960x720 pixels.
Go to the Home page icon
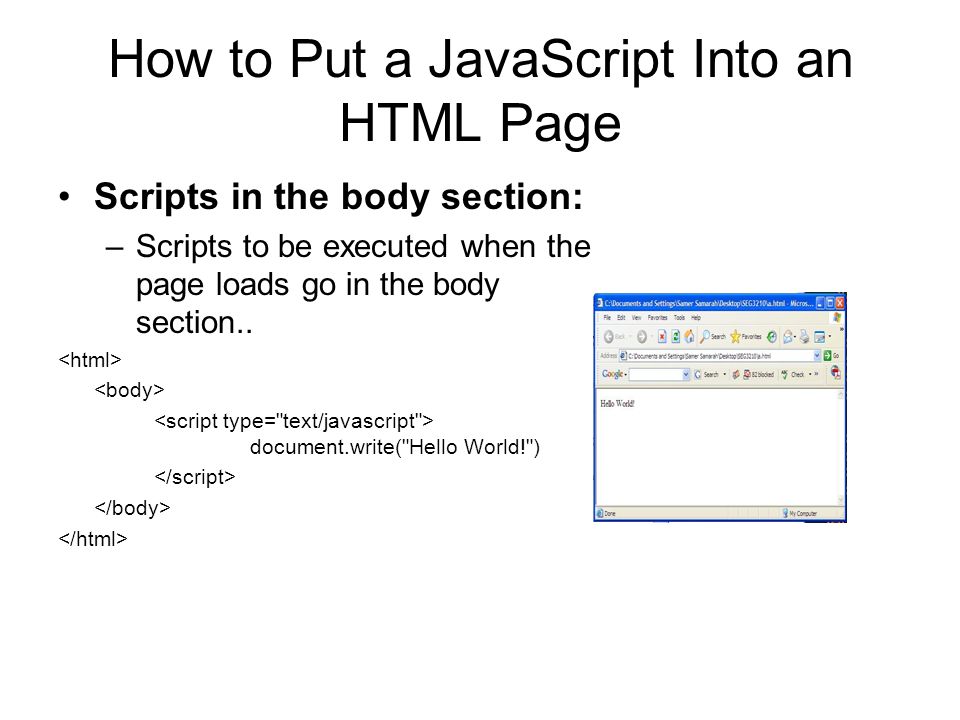(x=689, y=336)
